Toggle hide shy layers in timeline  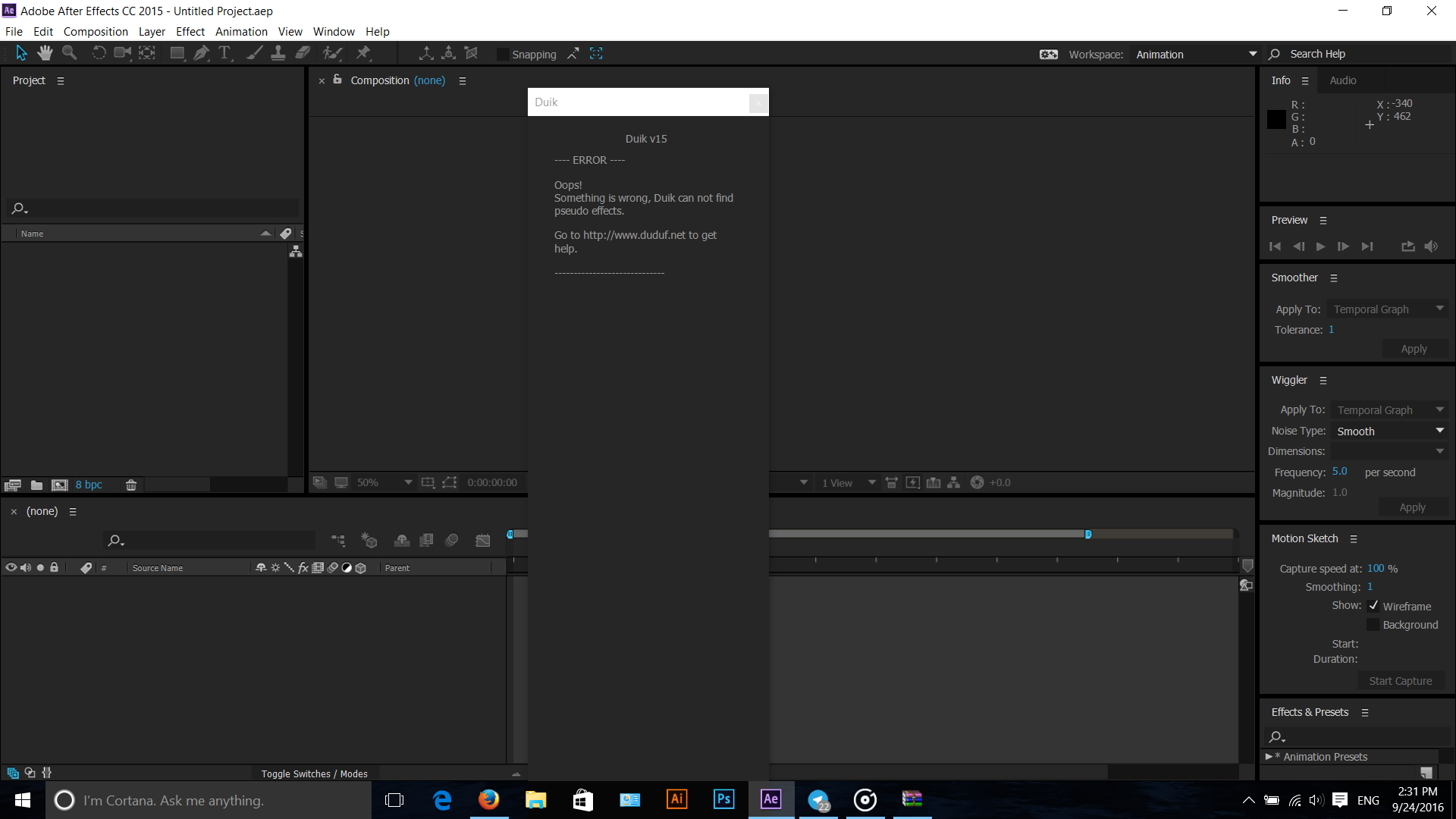[402, 541]
